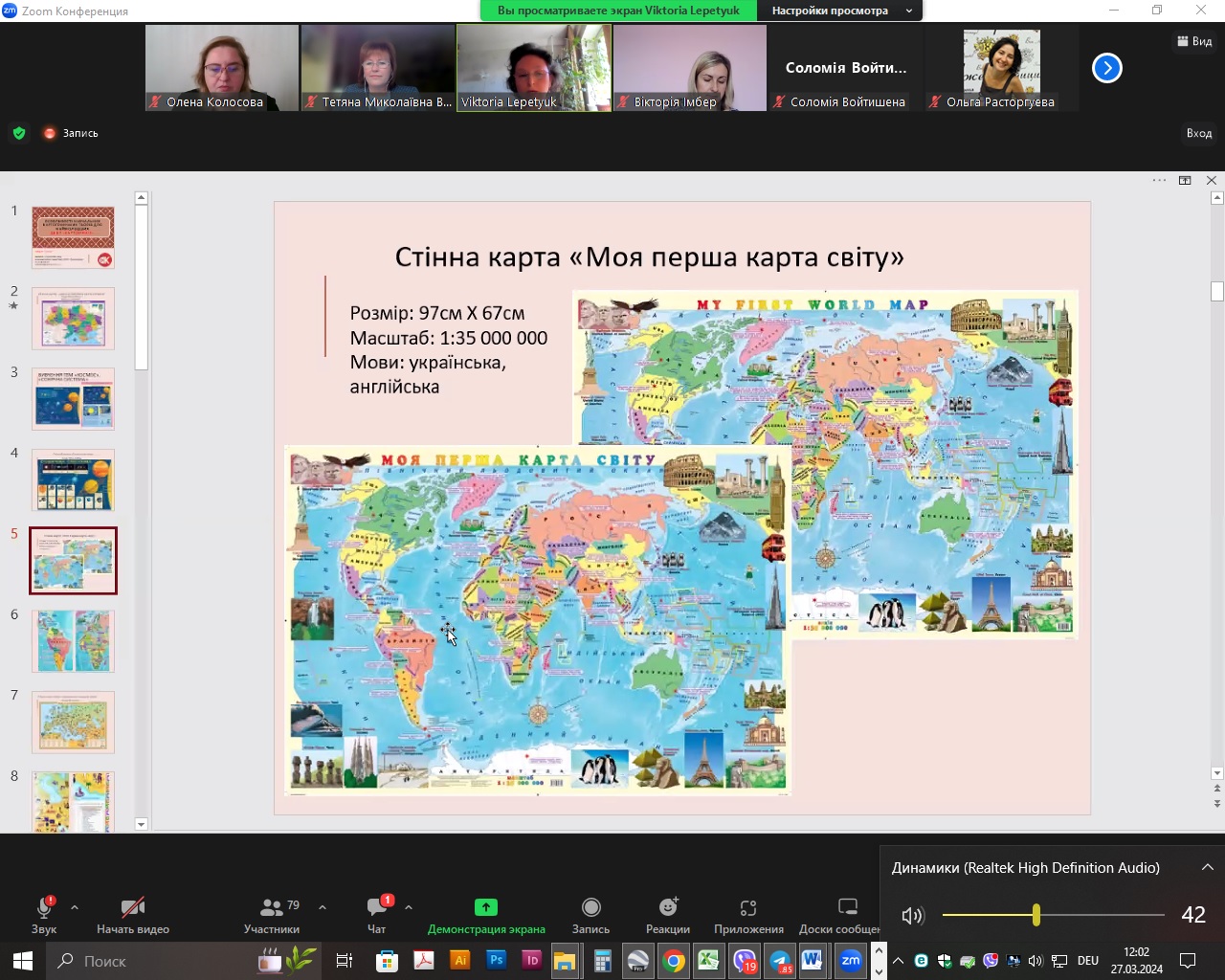Screen dimensions: 1225x980
Task: Open view settings dropdown Настройки просмотра
Action: [839, 11]
